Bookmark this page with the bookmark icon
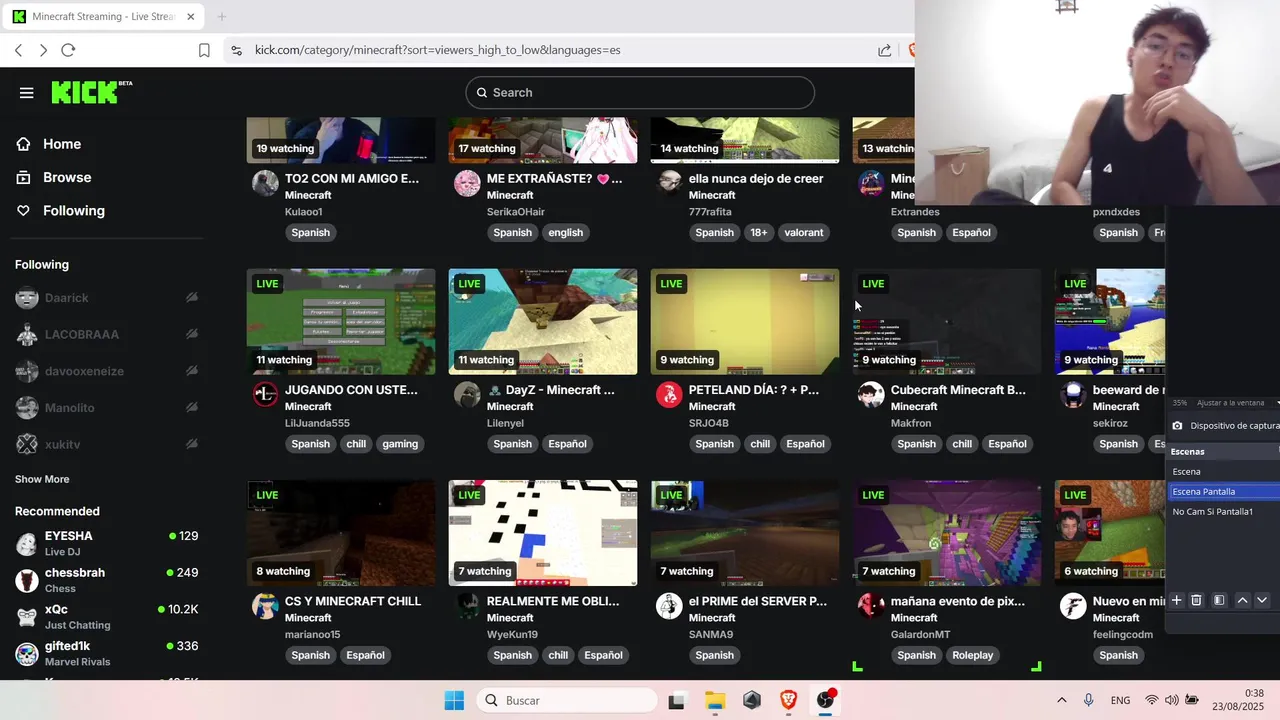This screenshot has height=720, width=1280. point(204,50)
